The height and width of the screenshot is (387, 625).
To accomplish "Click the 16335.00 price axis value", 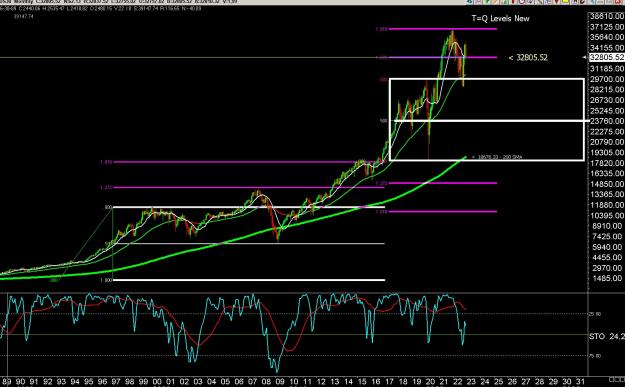I will click(607, 173).
